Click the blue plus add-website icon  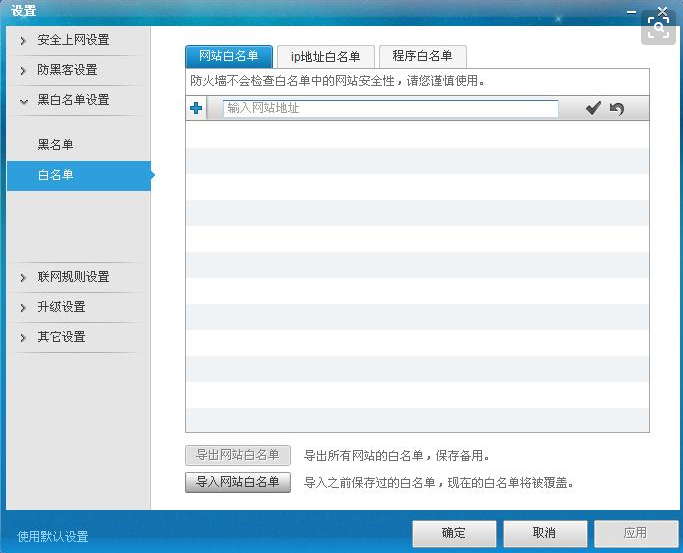click(196, 108)
